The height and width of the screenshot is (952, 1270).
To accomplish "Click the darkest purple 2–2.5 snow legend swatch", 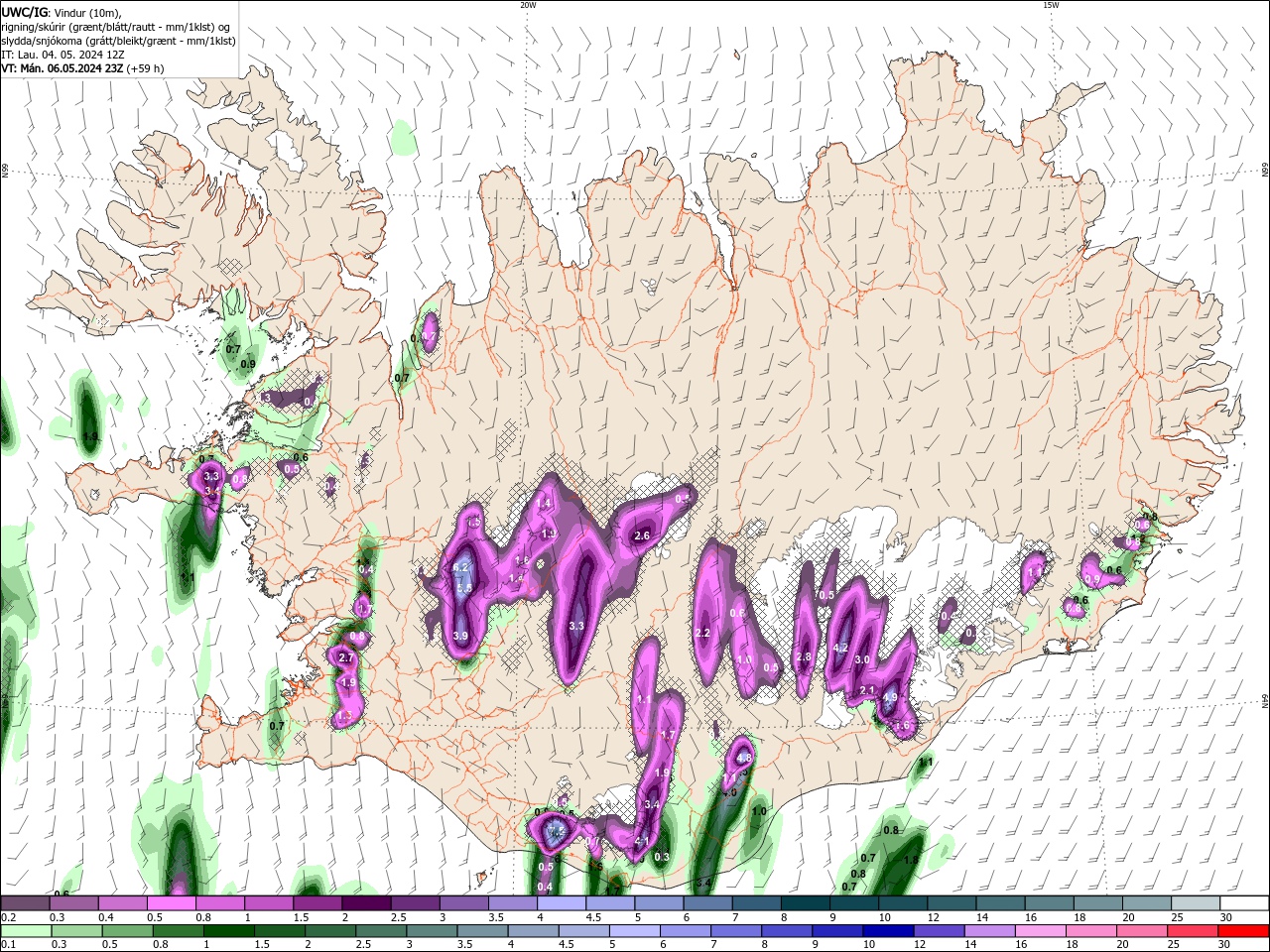I will coord(366,903).
